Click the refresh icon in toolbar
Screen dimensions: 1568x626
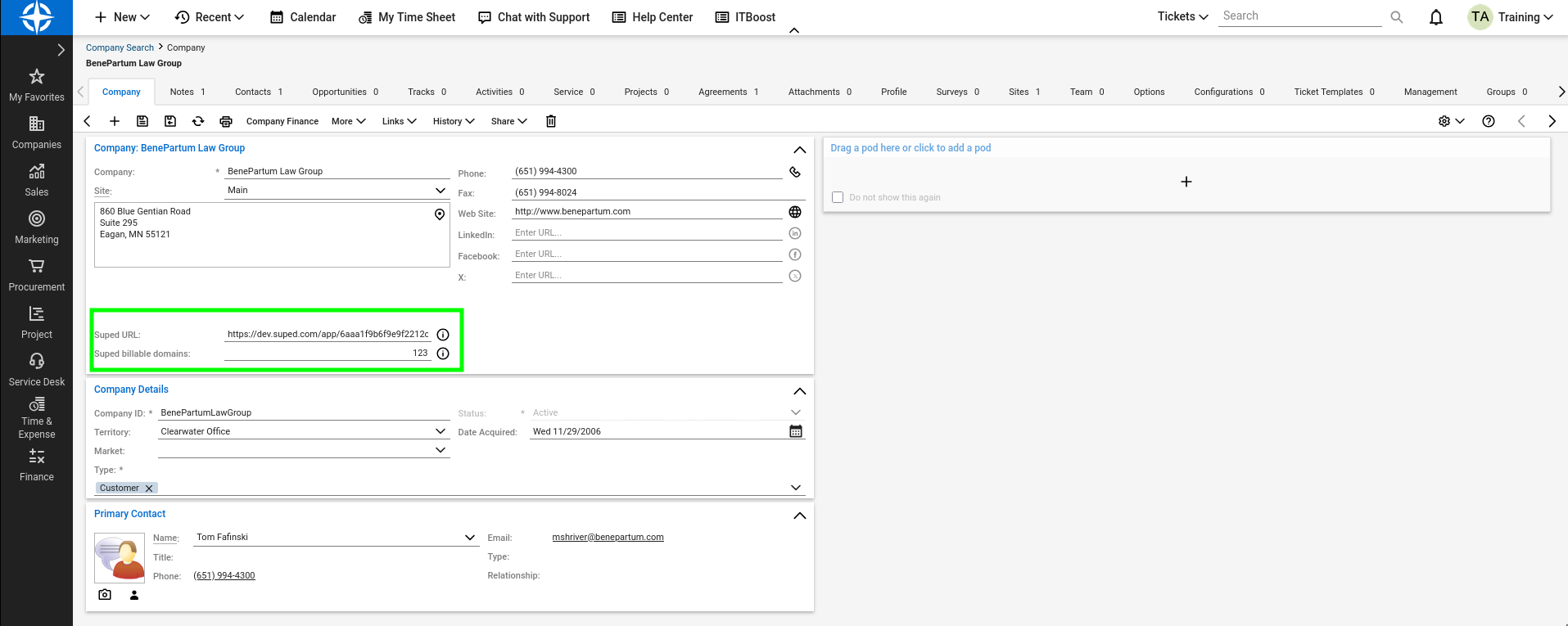(x=198, y=121)
